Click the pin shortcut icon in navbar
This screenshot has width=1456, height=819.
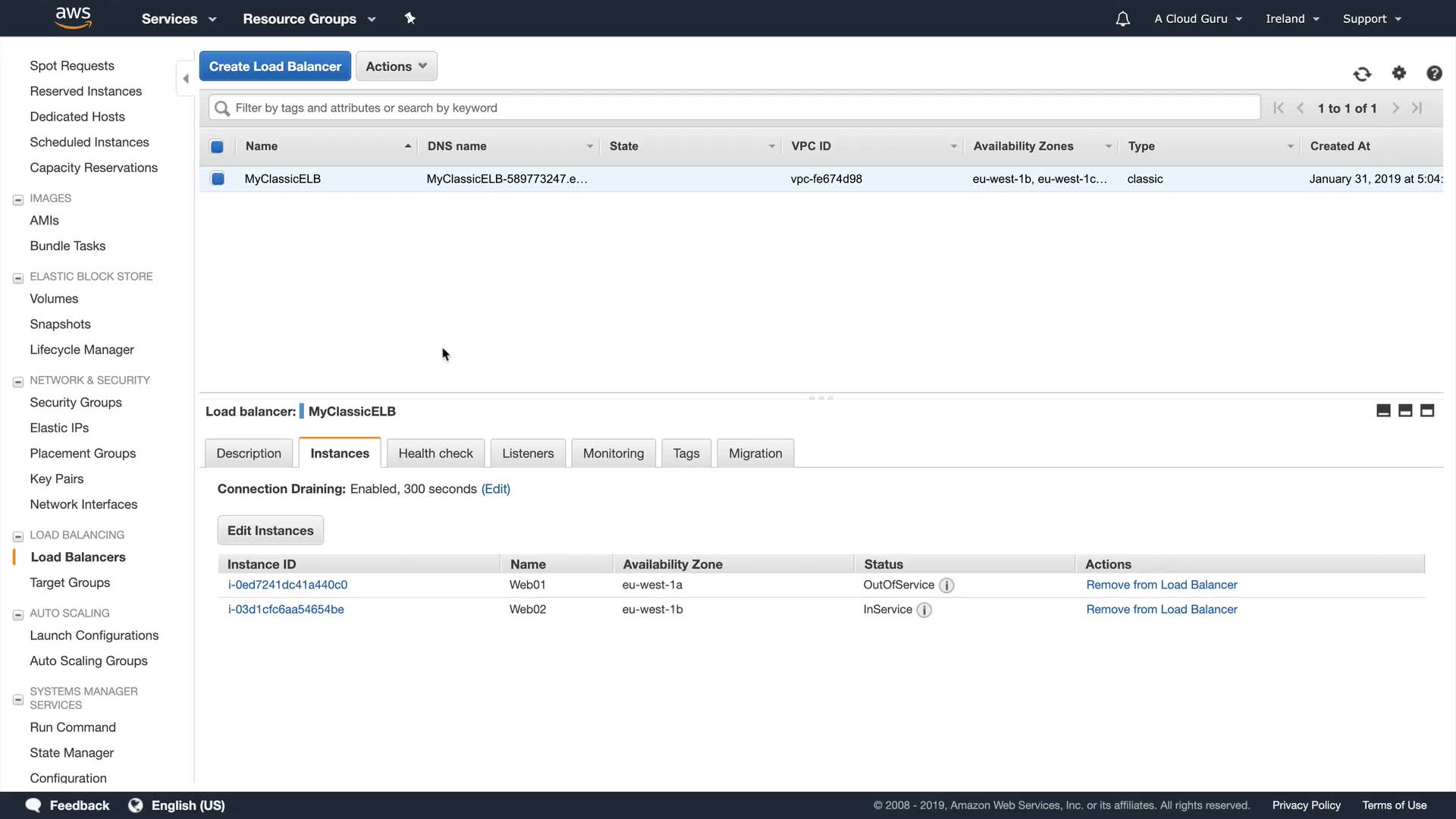410,18
